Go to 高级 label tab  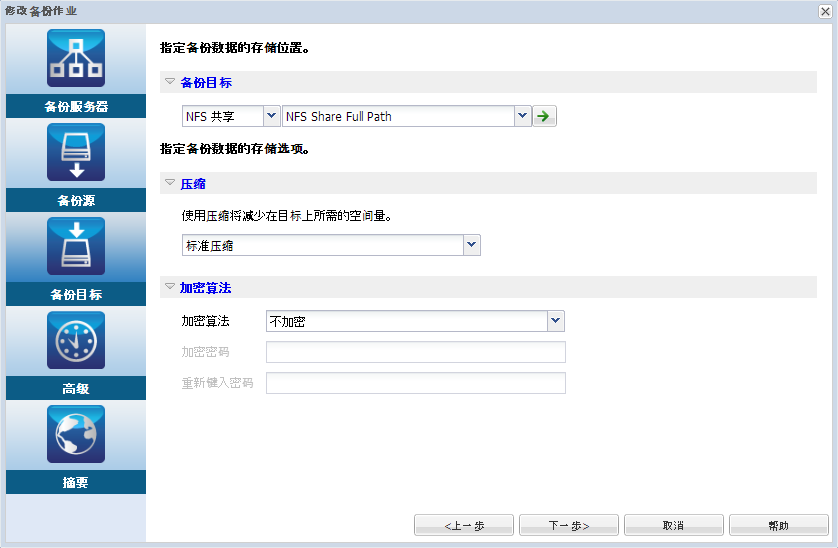point(76,388)
